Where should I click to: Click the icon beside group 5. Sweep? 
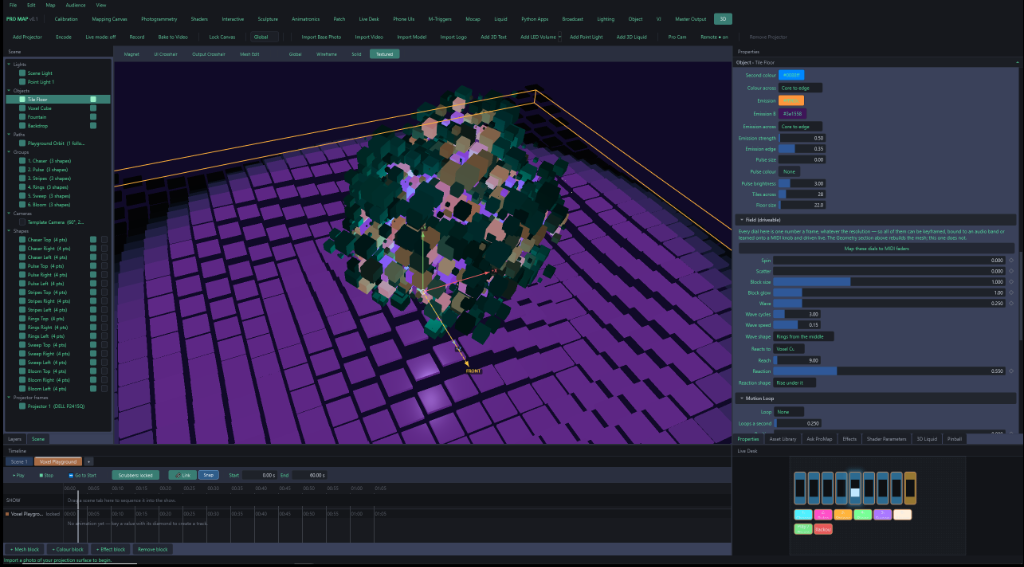pyautogui.click(x=22, y=196)
